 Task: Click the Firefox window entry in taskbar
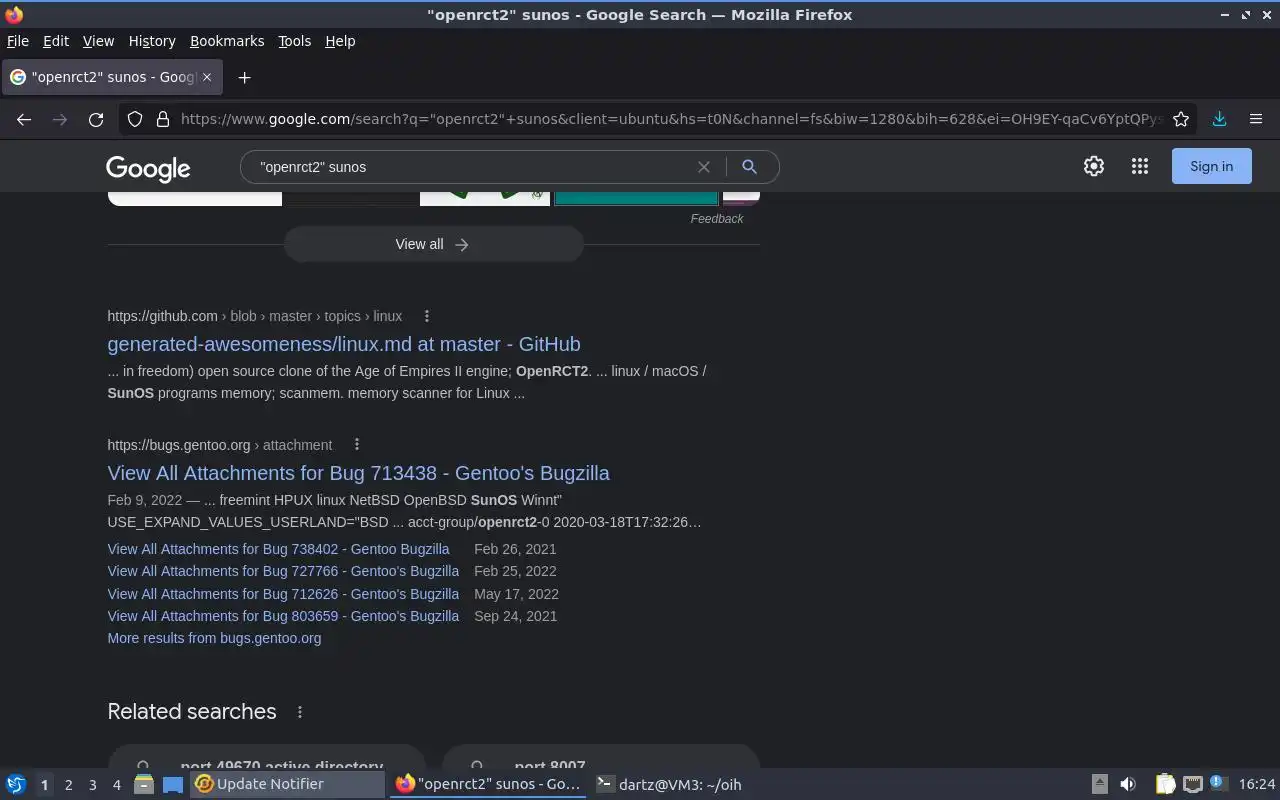488,784
